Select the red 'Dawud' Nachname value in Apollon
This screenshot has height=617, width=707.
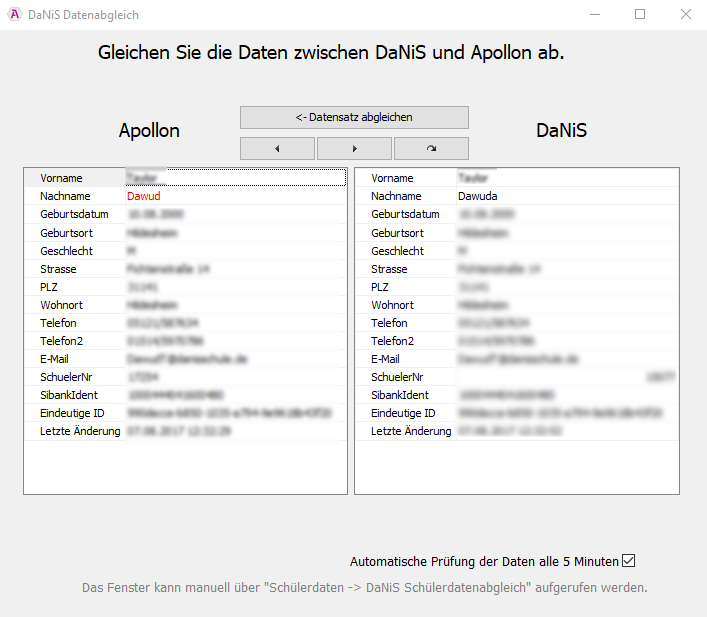[144, 196]
